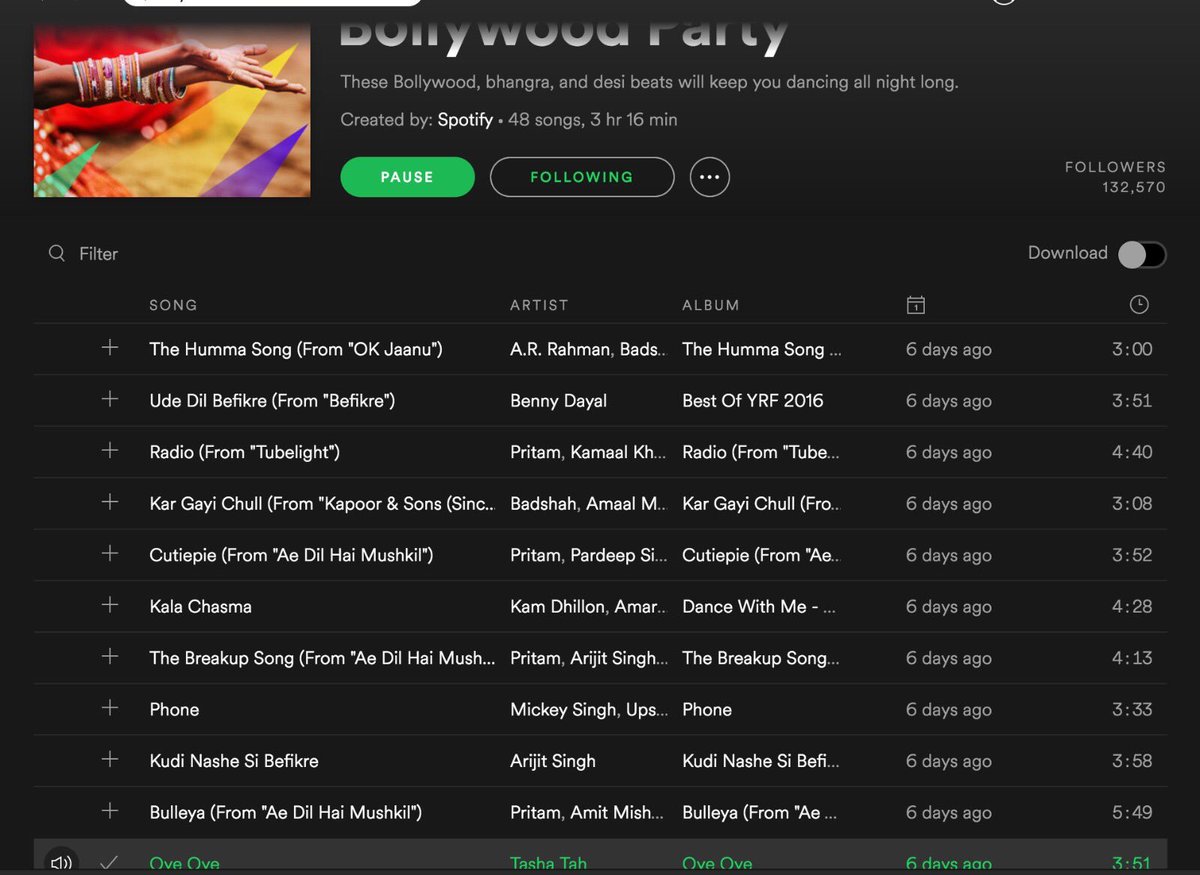
Task: Pause the Bollywood Party playlist
Action: tap(407, 177)
